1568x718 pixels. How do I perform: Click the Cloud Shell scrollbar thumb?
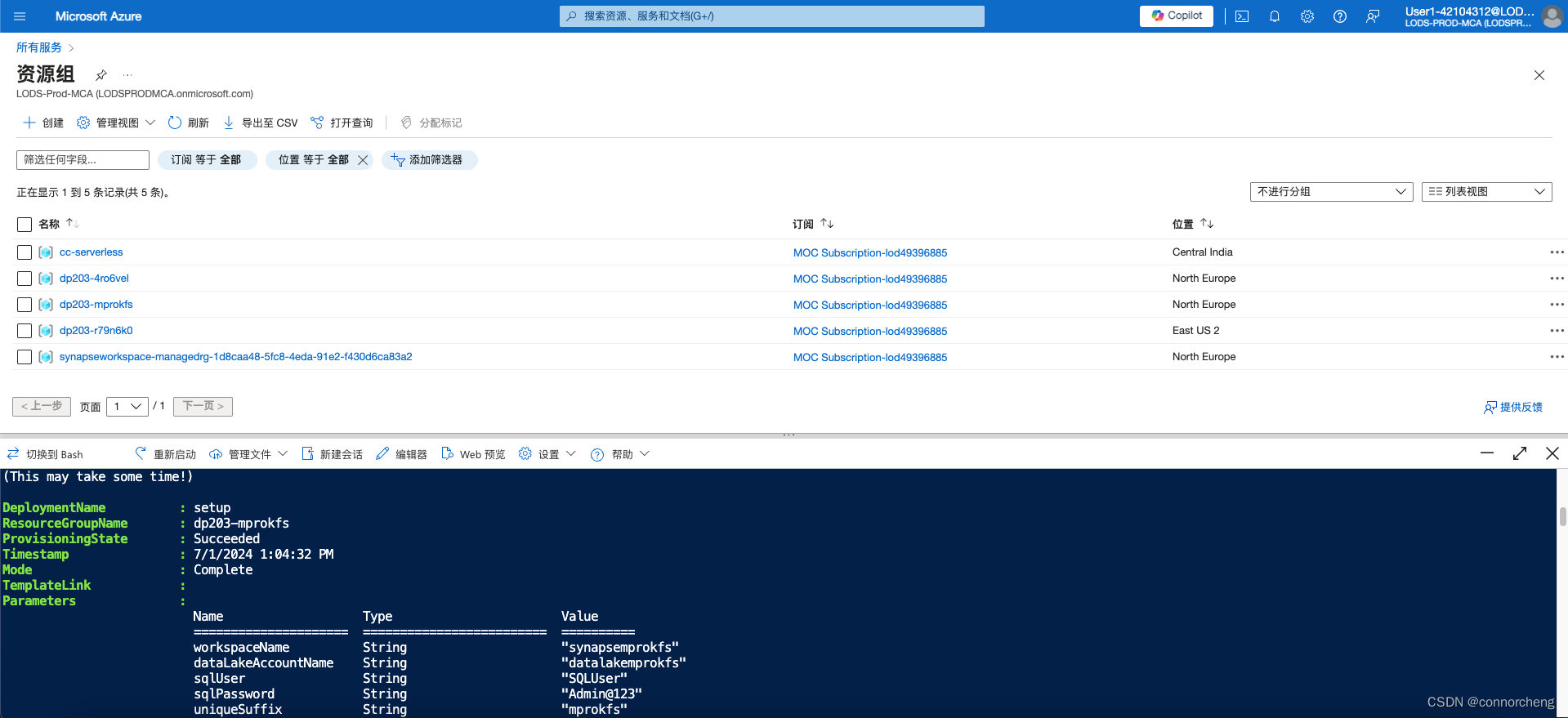pos(1563,516)
